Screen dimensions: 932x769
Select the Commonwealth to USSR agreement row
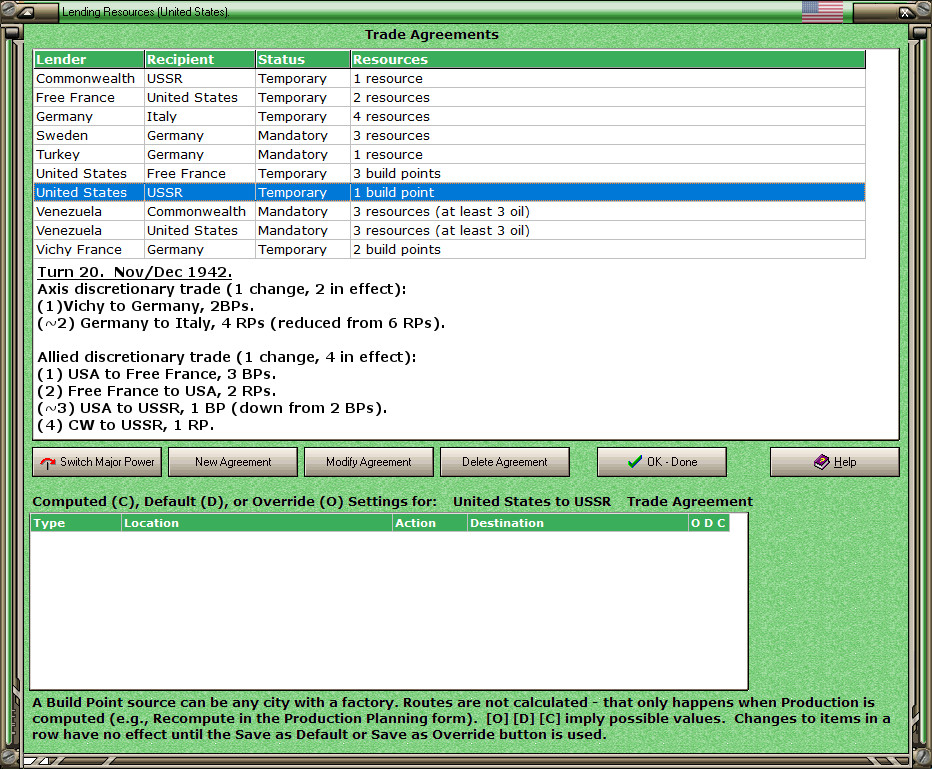(x=449, y=78)
